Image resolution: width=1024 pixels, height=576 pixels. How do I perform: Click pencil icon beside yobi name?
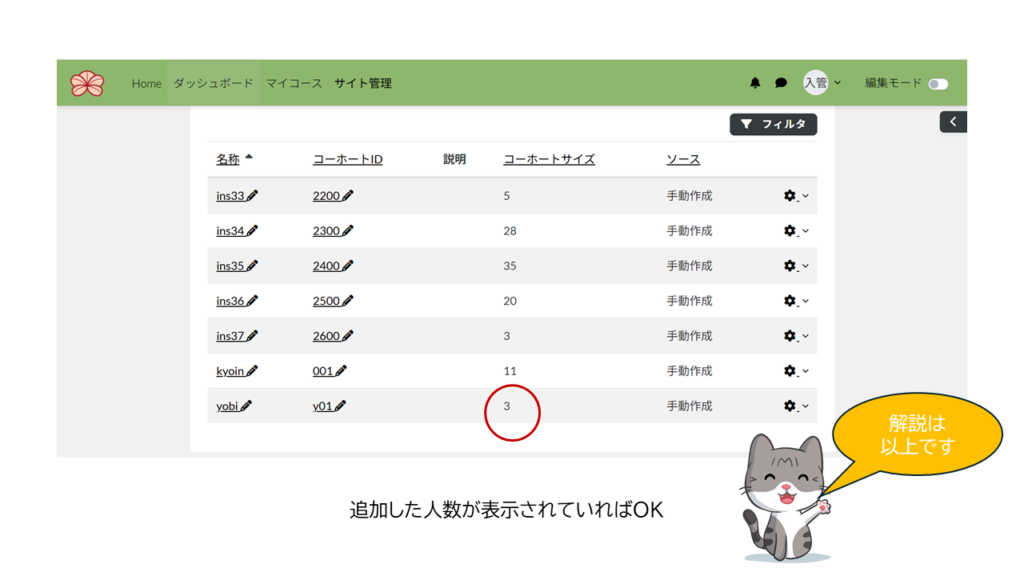tap(246, 406)
